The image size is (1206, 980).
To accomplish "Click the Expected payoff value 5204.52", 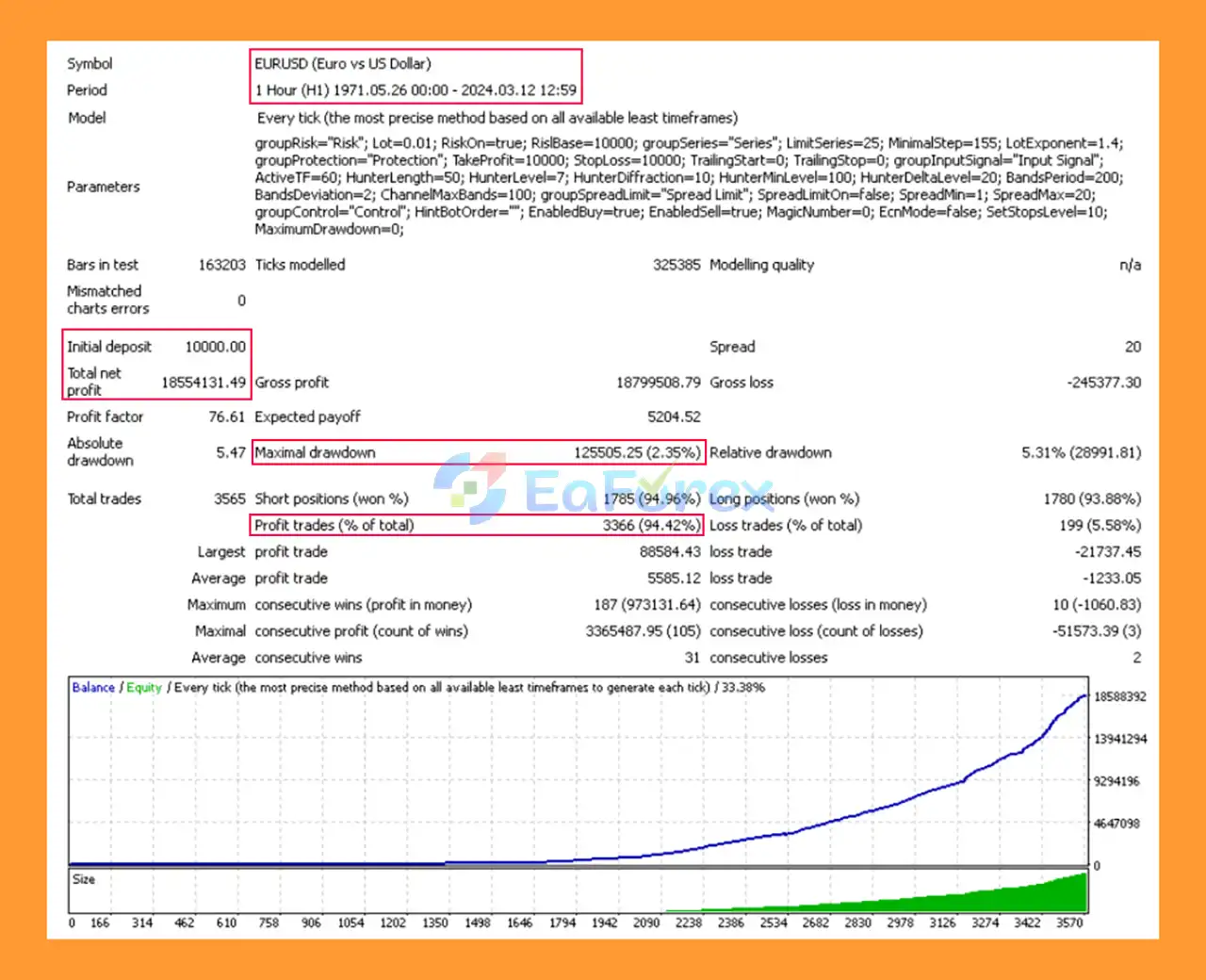I will [674, 417].
